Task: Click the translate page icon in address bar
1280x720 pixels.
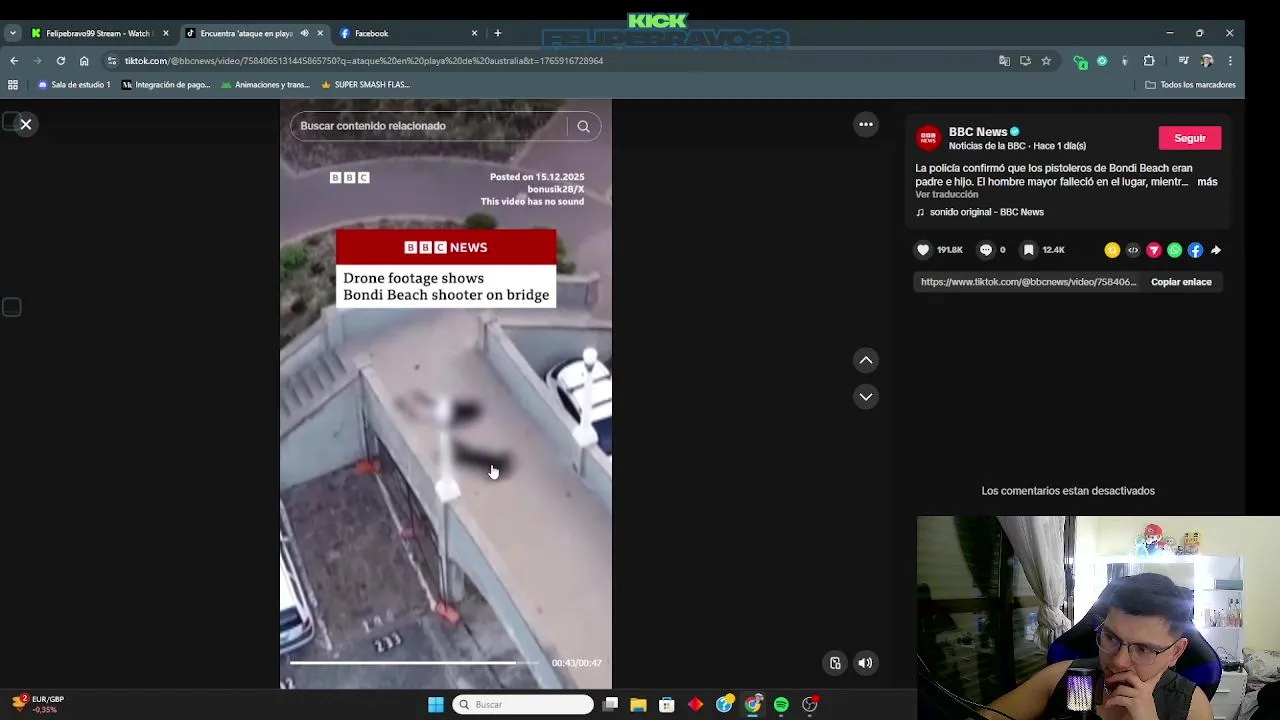Action: [1004, 61]
